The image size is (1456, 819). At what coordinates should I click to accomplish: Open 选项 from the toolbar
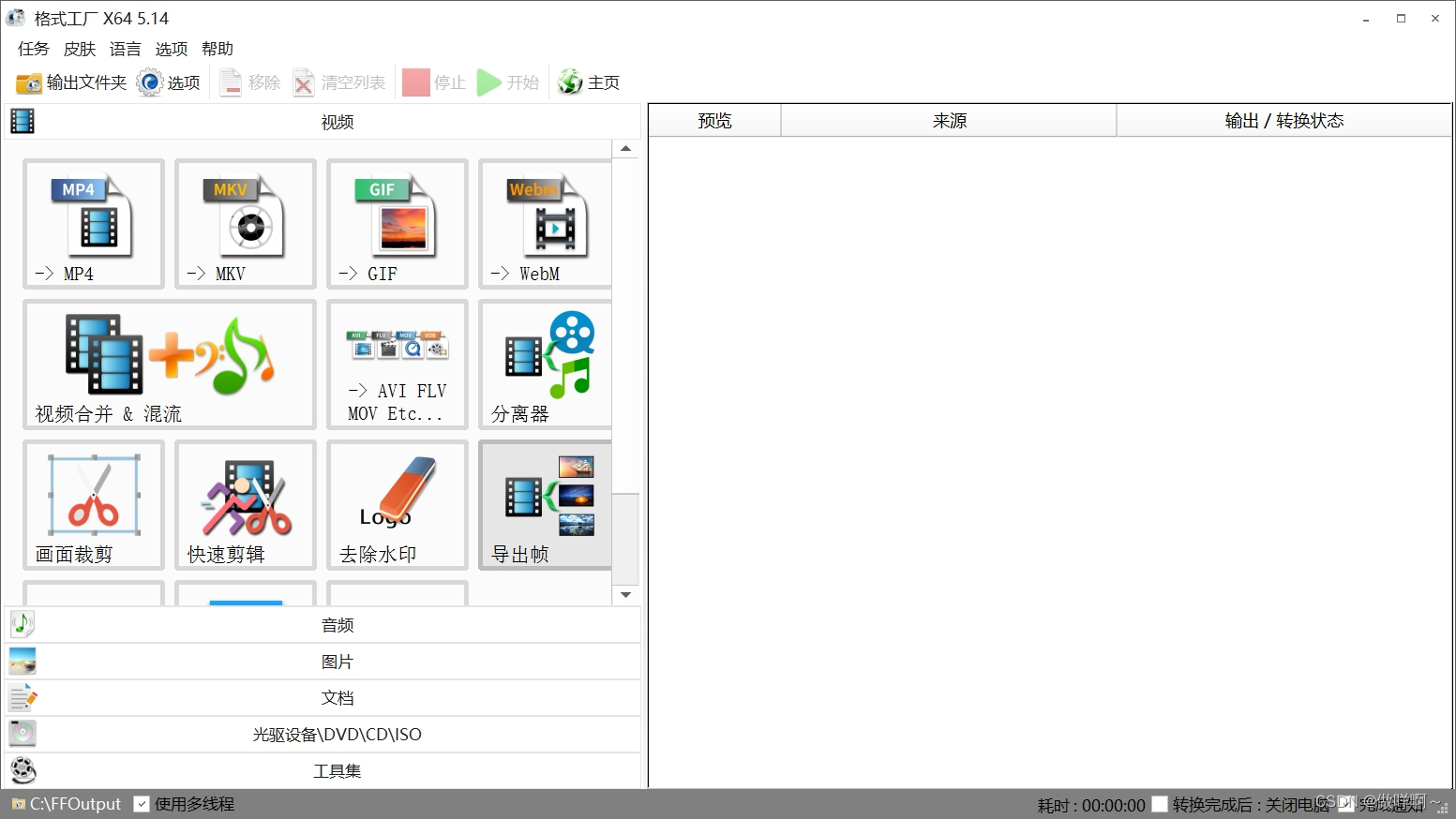click(169, 82)
